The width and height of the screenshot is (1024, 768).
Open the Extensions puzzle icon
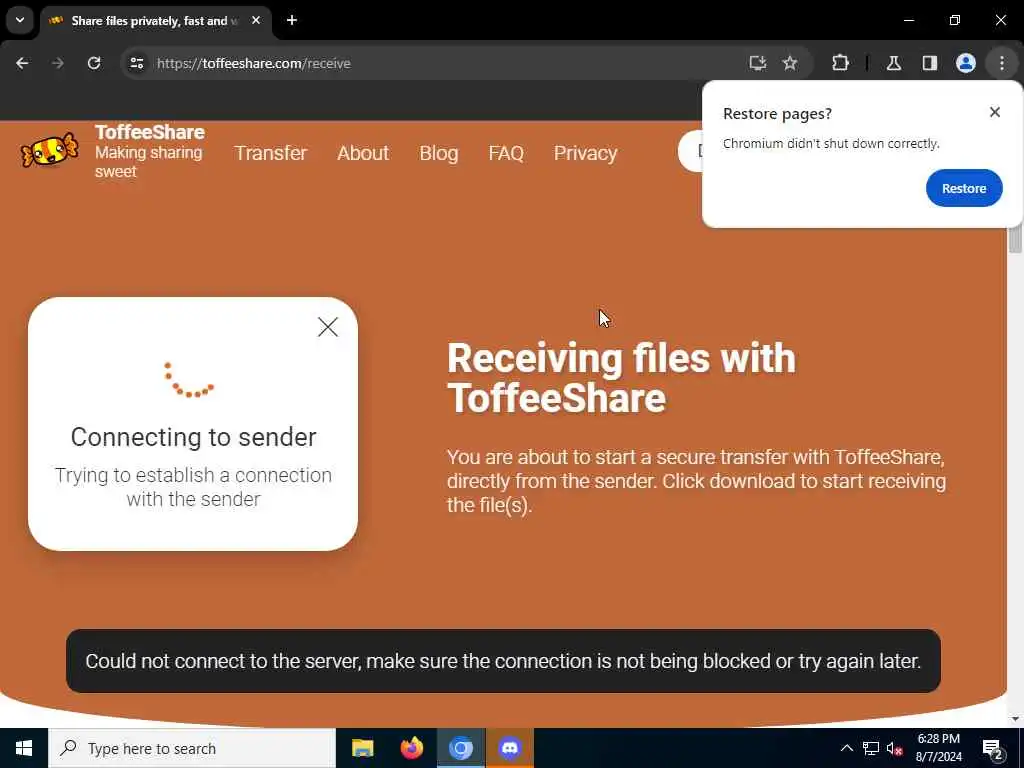[840, 63]
